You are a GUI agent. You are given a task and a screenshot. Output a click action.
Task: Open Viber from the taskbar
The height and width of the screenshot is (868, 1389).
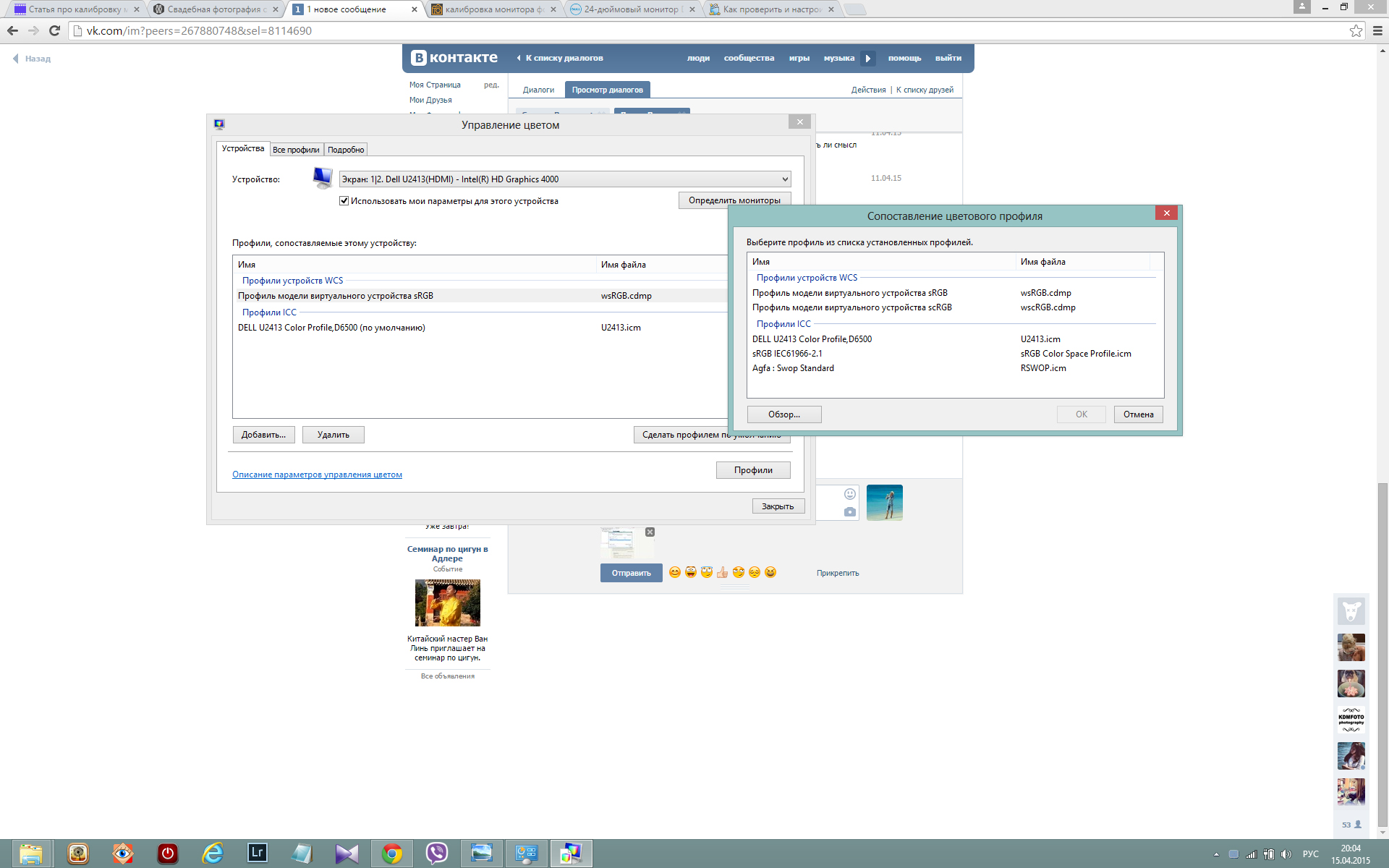tap(437, 854)
